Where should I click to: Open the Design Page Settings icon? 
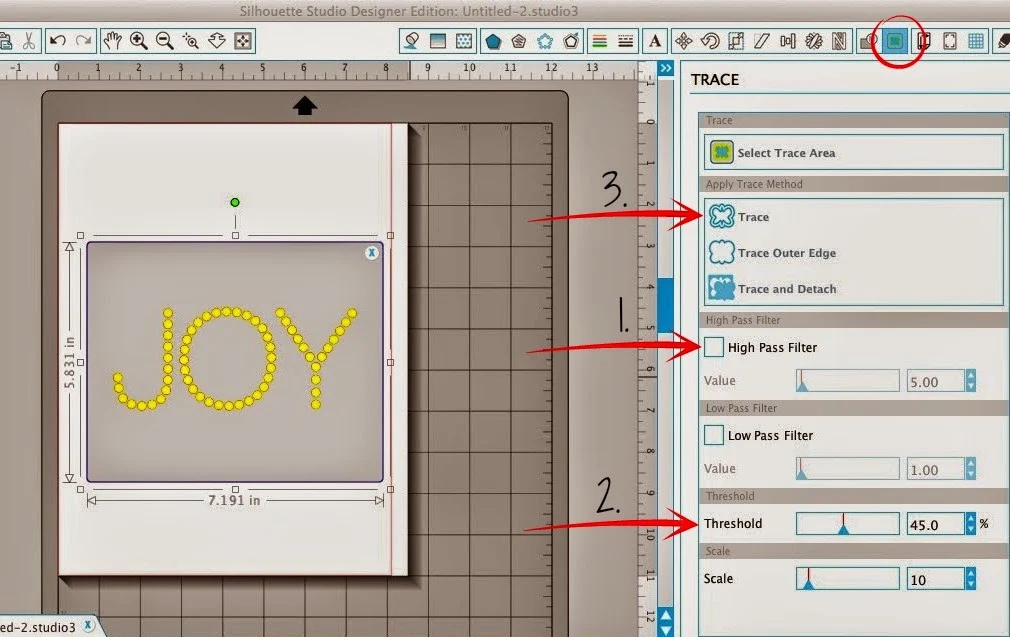[924, 41]
